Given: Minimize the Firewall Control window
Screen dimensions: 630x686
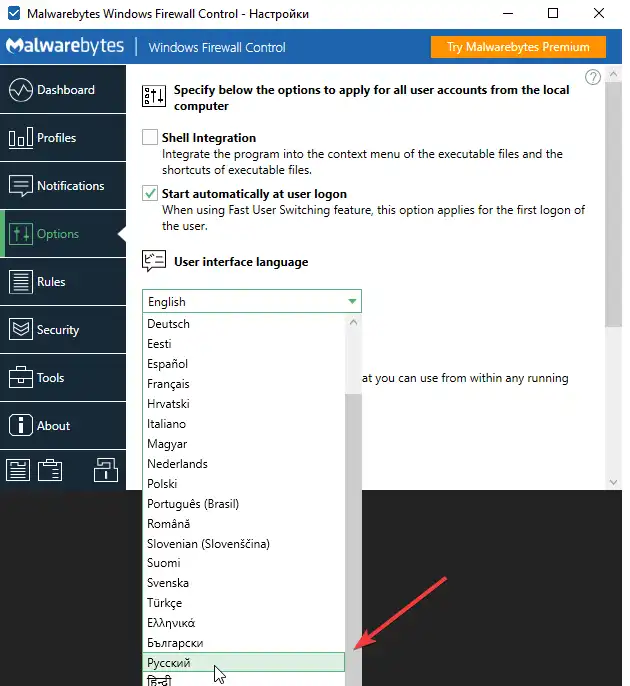Looking at the screenshot, I should [508, 13].
